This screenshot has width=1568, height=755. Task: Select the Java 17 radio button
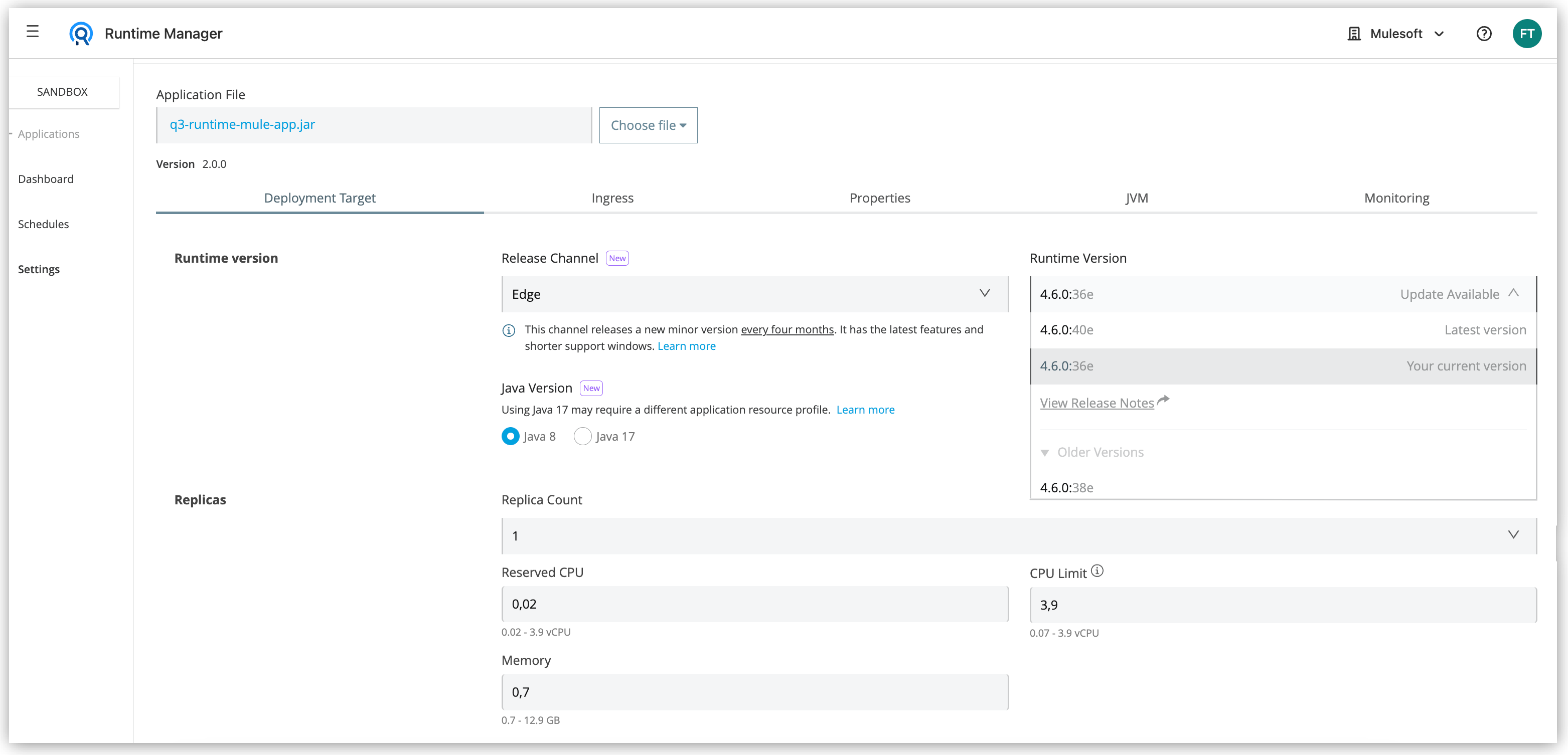[582, 436]
